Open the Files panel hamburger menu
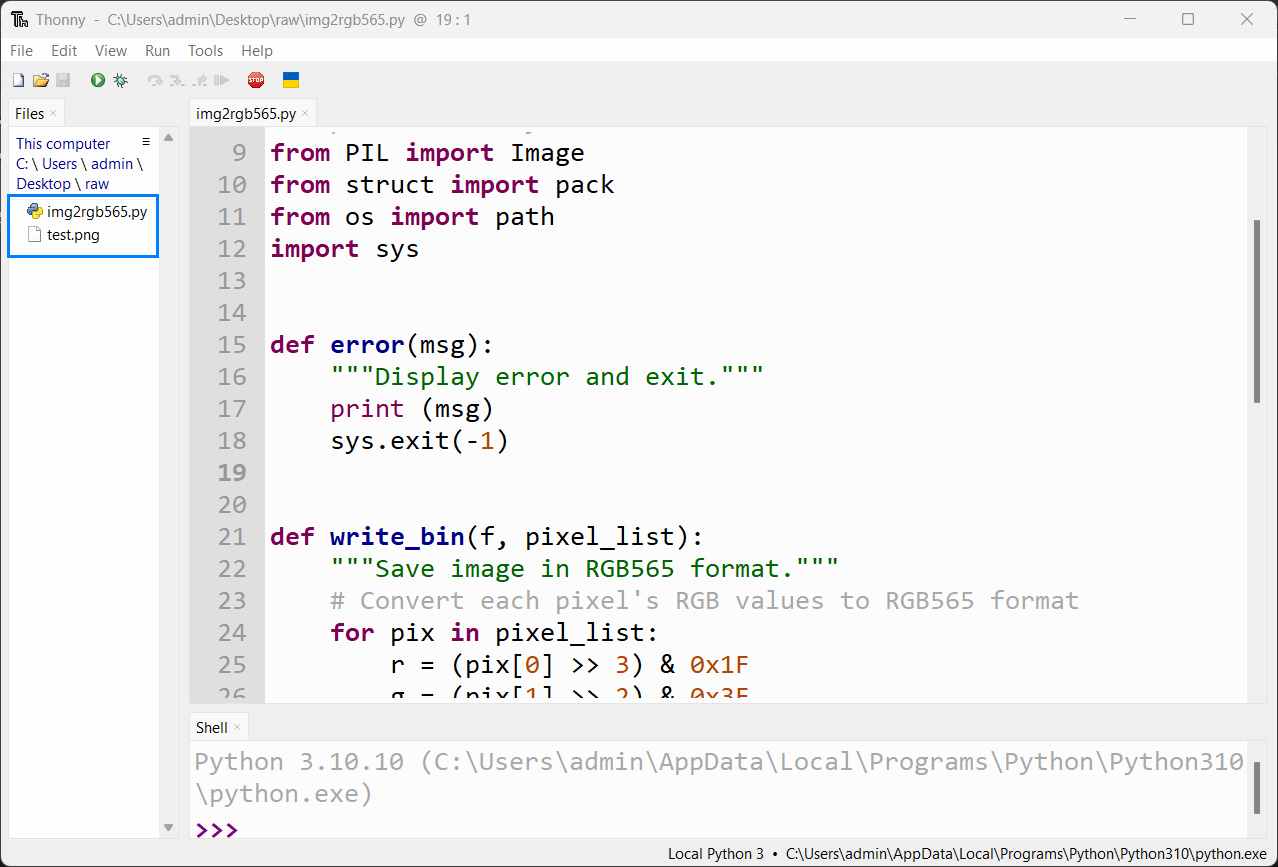 pos(146,142)
